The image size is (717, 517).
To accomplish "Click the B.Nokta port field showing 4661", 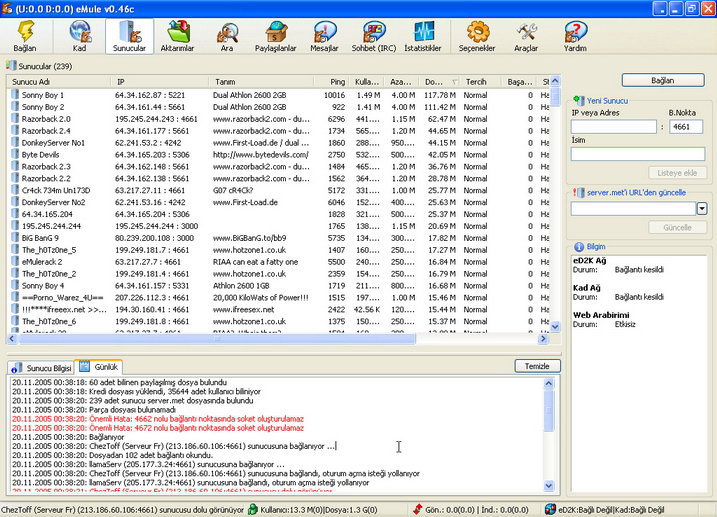I will [x=686, y=127].
